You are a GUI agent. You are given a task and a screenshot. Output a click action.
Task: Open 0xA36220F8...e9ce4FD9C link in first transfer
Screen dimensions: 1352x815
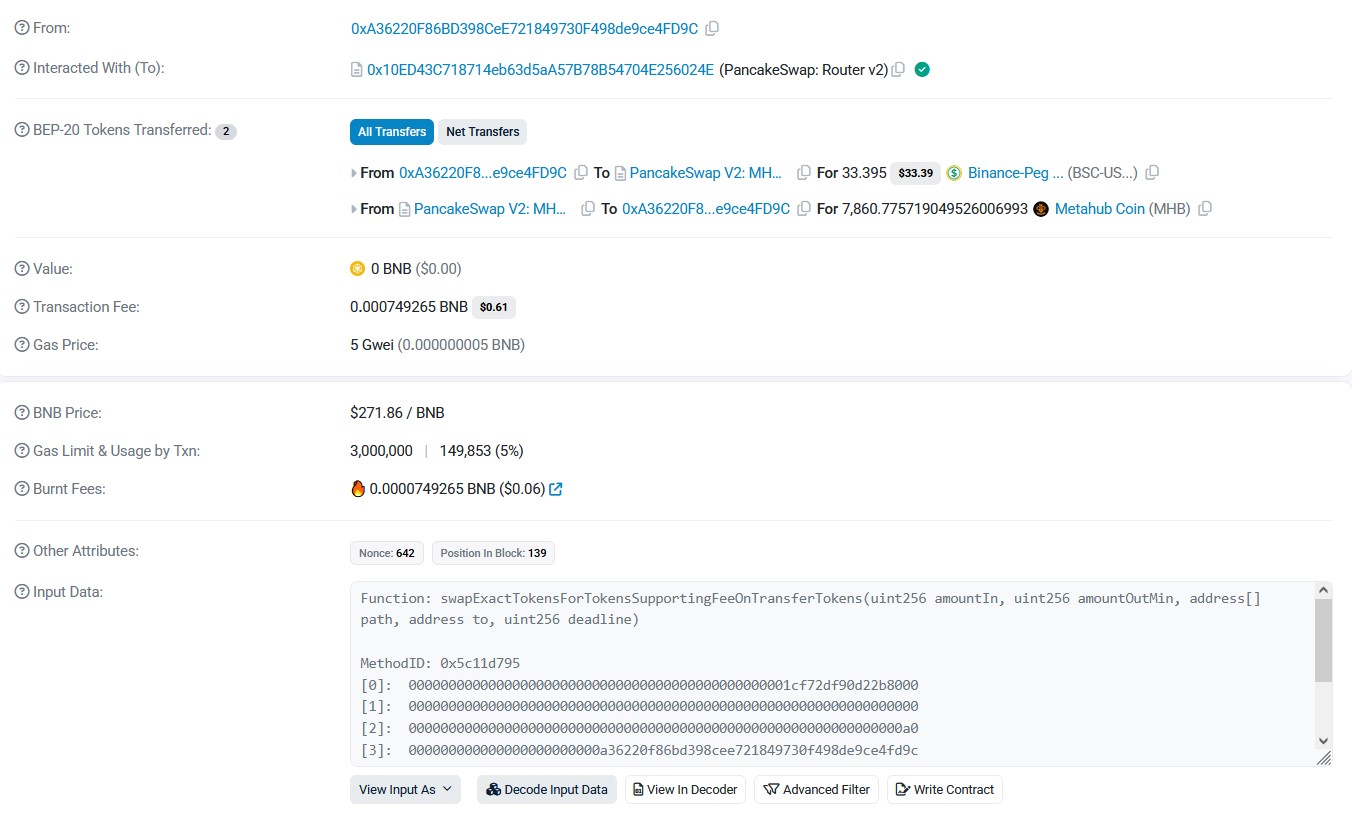point(483,173)
